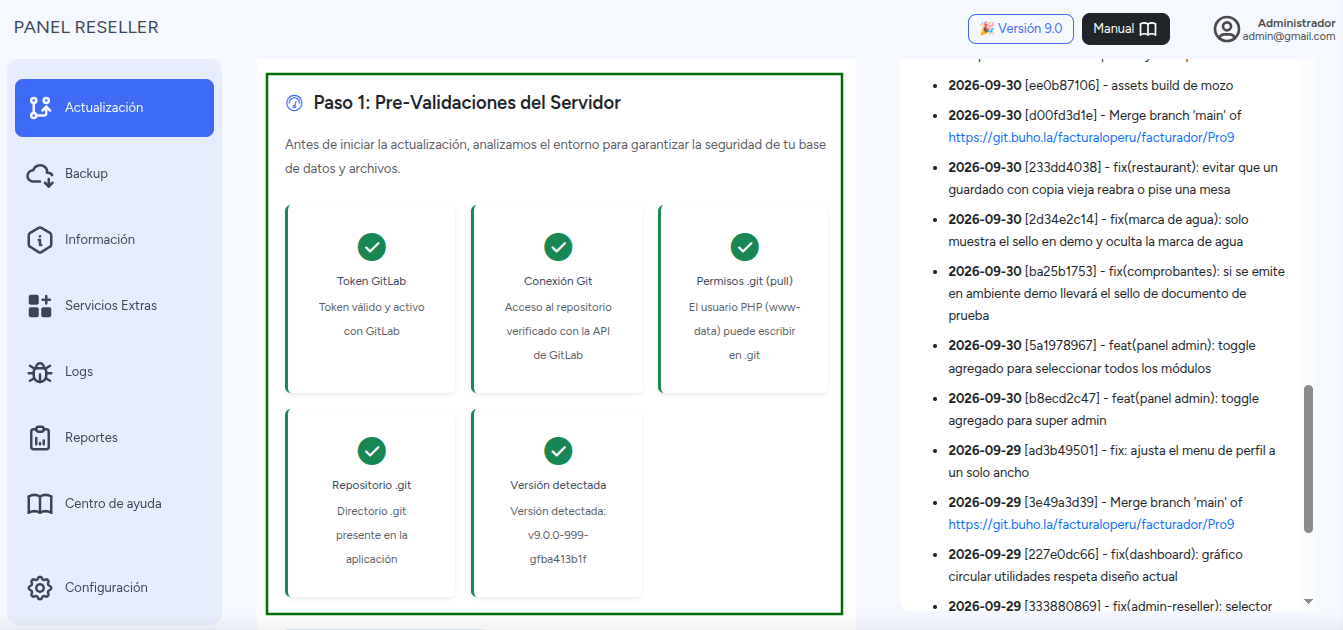Click the Conexión Git green checkmark

pyautogui.click(x=558, y=247)
